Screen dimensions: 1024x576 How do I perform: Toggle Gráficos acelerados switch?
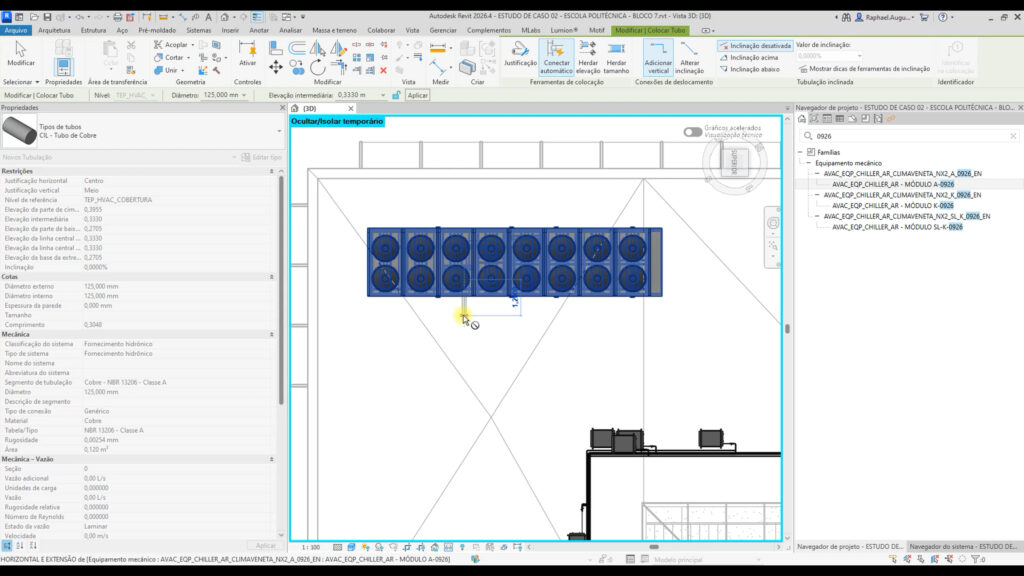coord(692,132)
